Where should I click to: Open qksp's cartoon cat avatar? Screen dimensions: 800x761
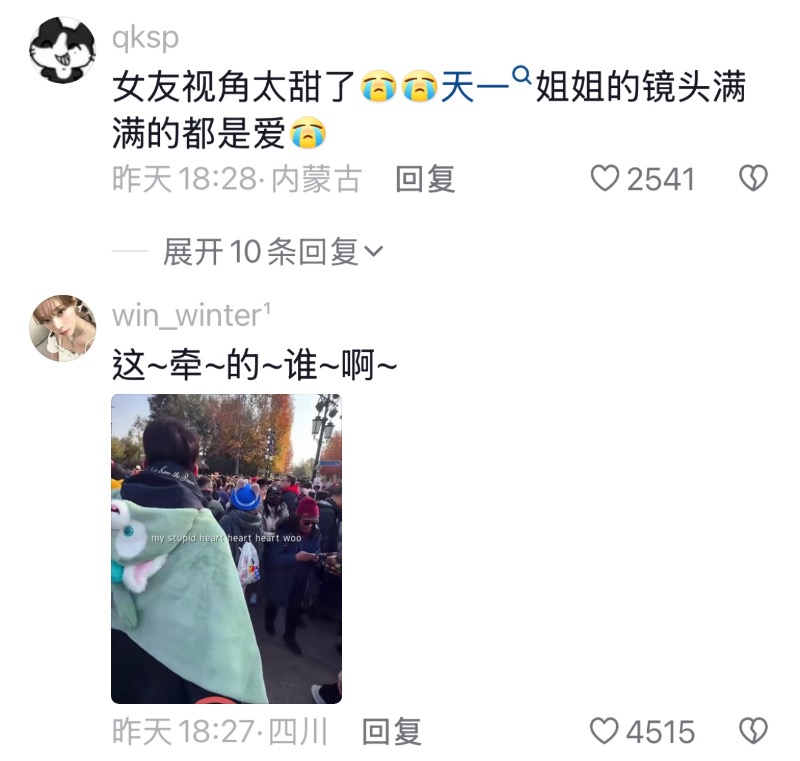point(62,49)
